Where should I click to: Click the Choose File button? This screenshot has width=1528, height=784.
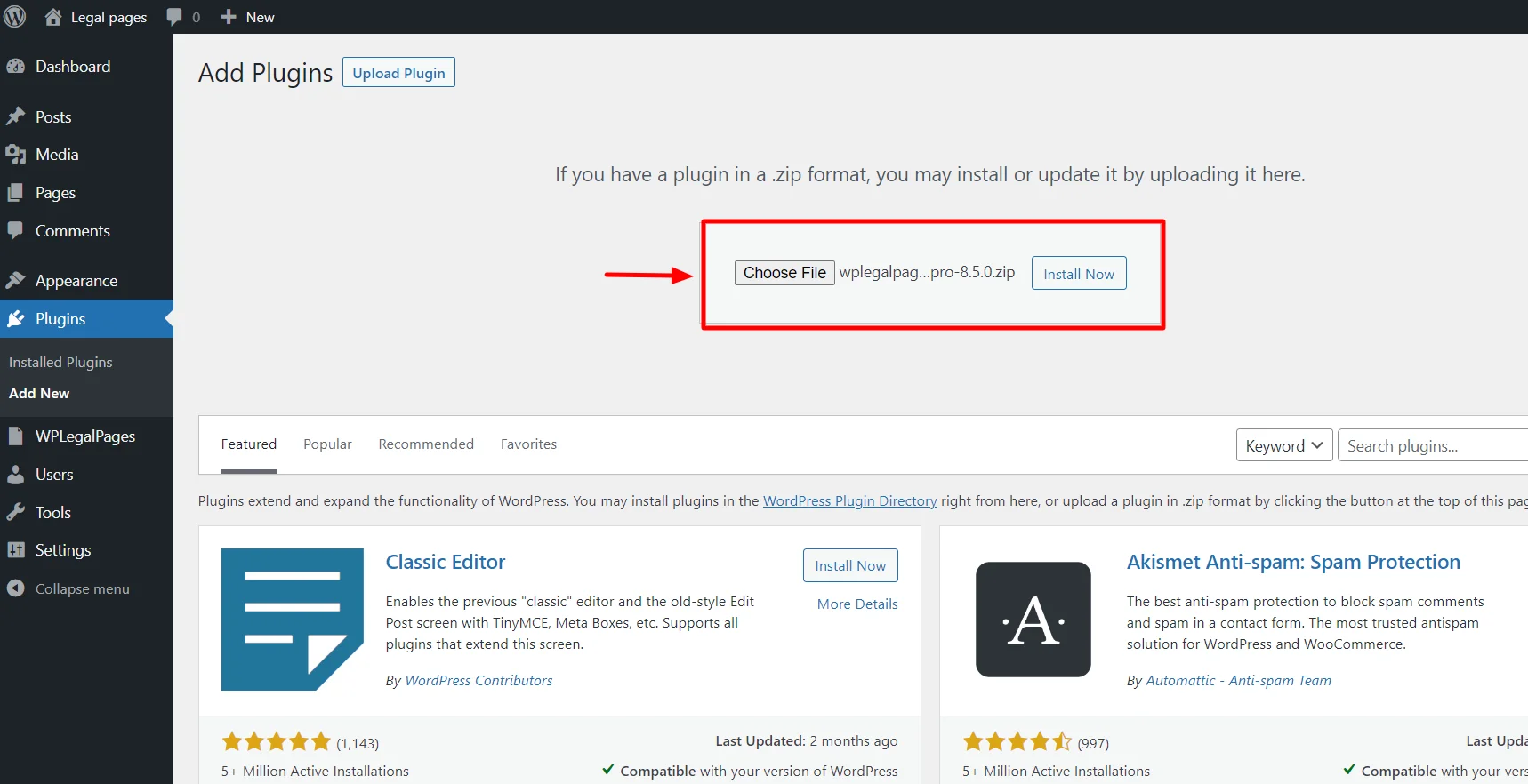[784, 273]
